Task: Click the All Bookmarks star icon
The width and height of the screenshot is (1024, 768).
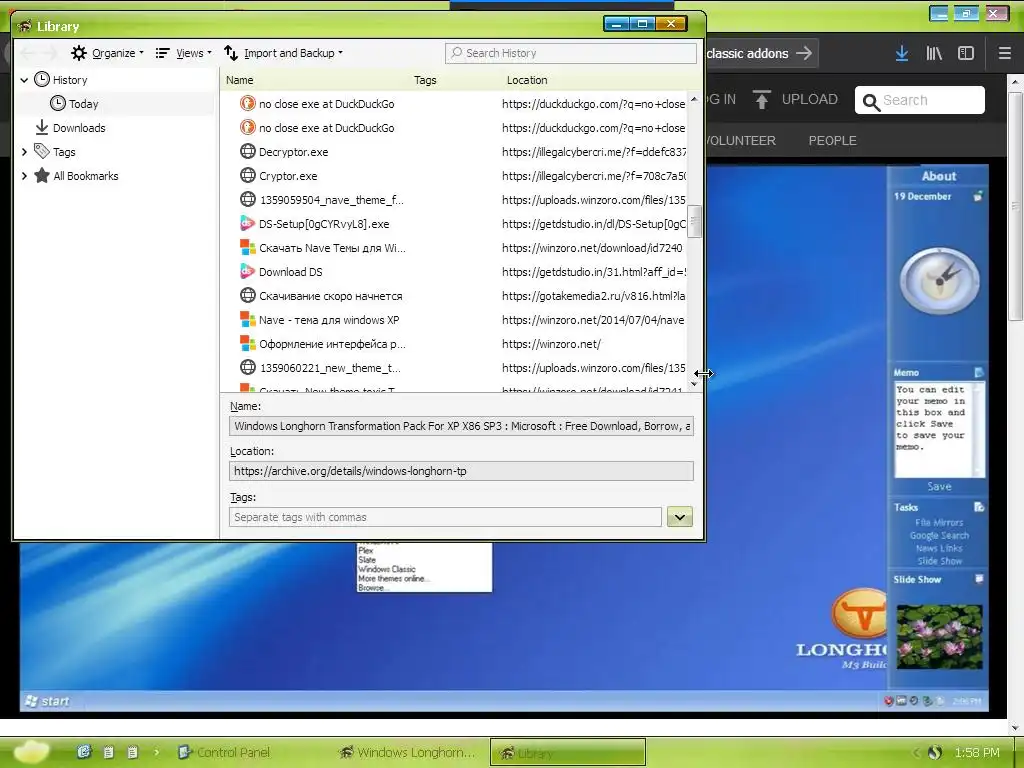Action: 42,175
